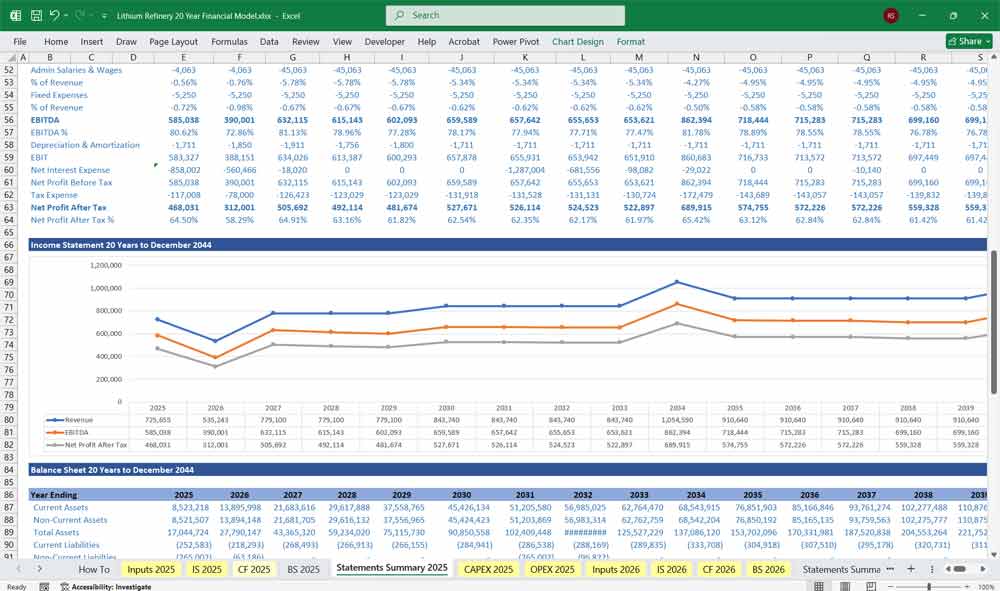Open the Formulas ribbon menu
The height and width of the screenshot is (591, 1000).
pos(229,41)
